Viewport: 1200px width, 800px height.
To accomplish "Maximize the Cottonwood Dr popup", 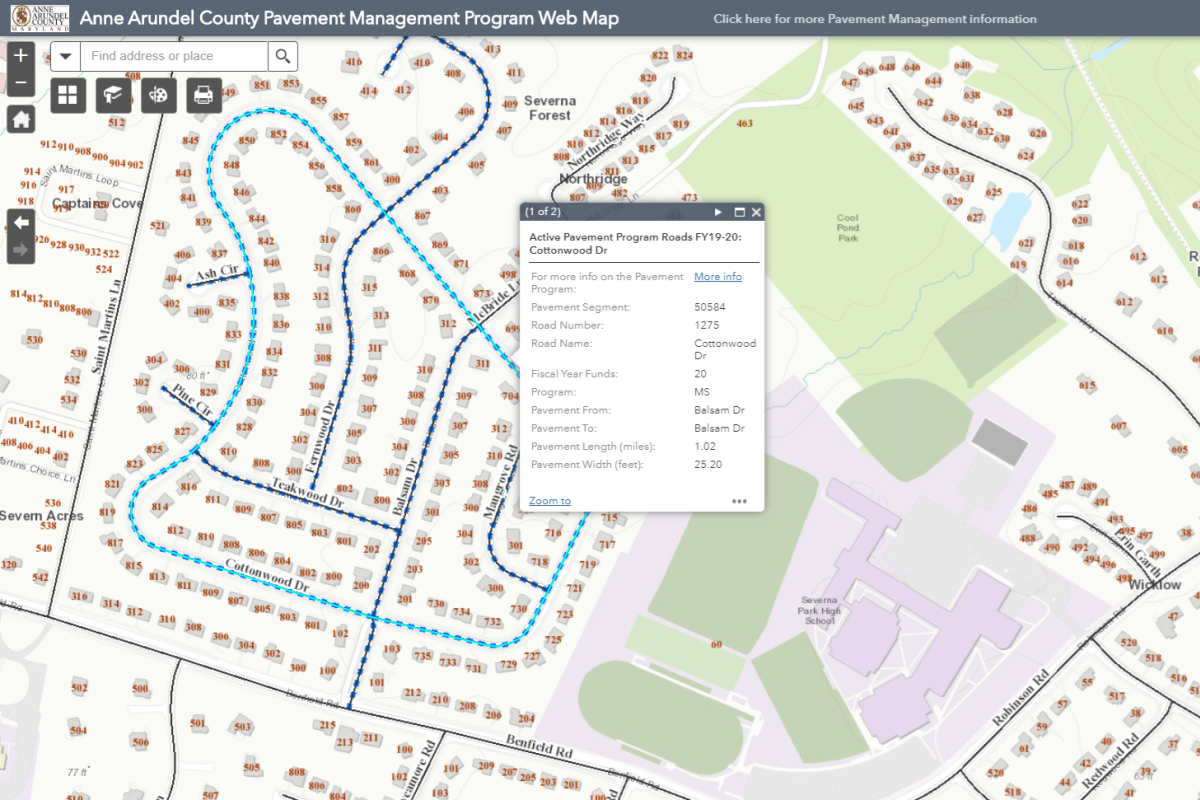I will [x=737, y=212].
